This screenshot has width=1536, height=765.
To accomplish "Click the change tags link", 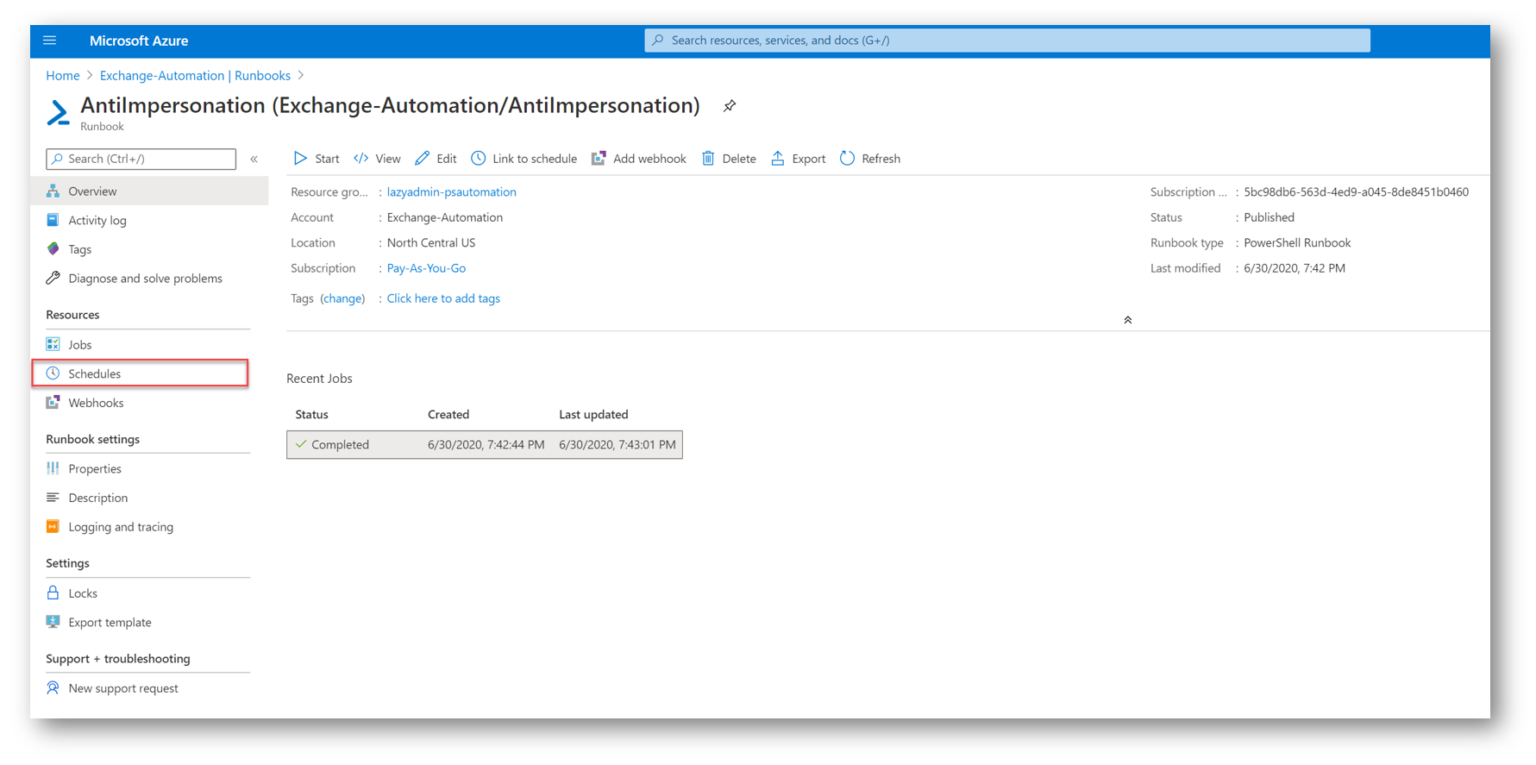I will point(342,298).
